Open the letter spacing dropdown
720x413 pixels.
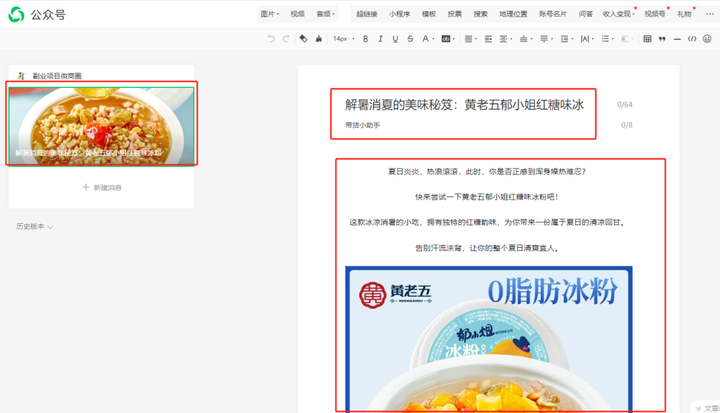[587, 39]
